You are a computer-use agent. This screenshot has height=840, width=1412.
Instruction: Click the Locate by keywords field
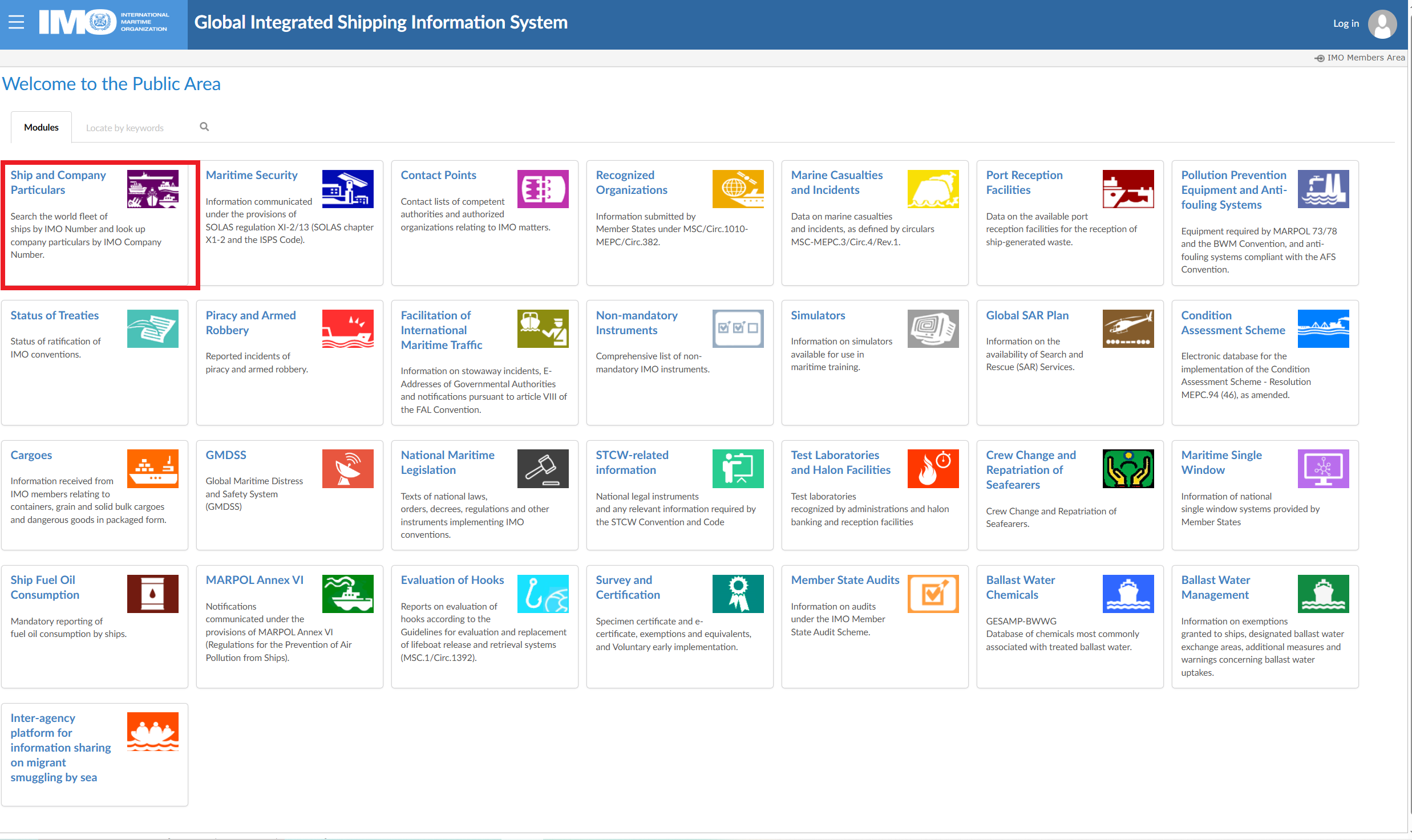tap(137, 128)
